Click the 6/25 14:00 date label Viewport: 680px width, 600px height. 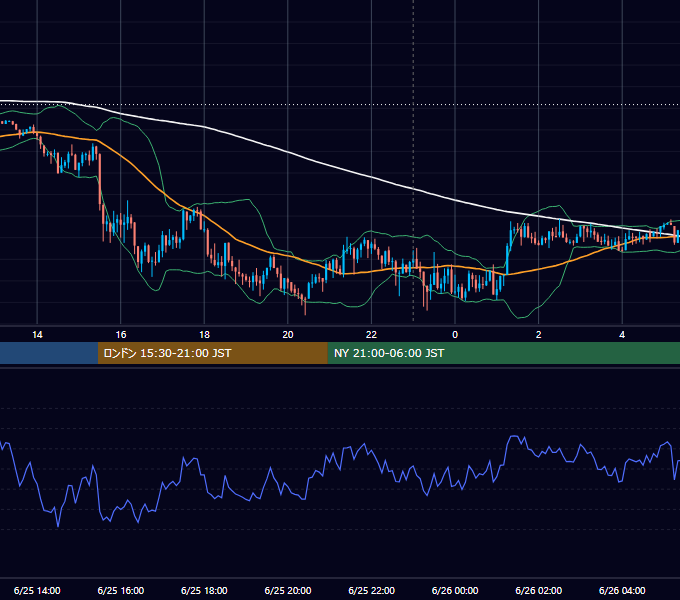(37, 590)
